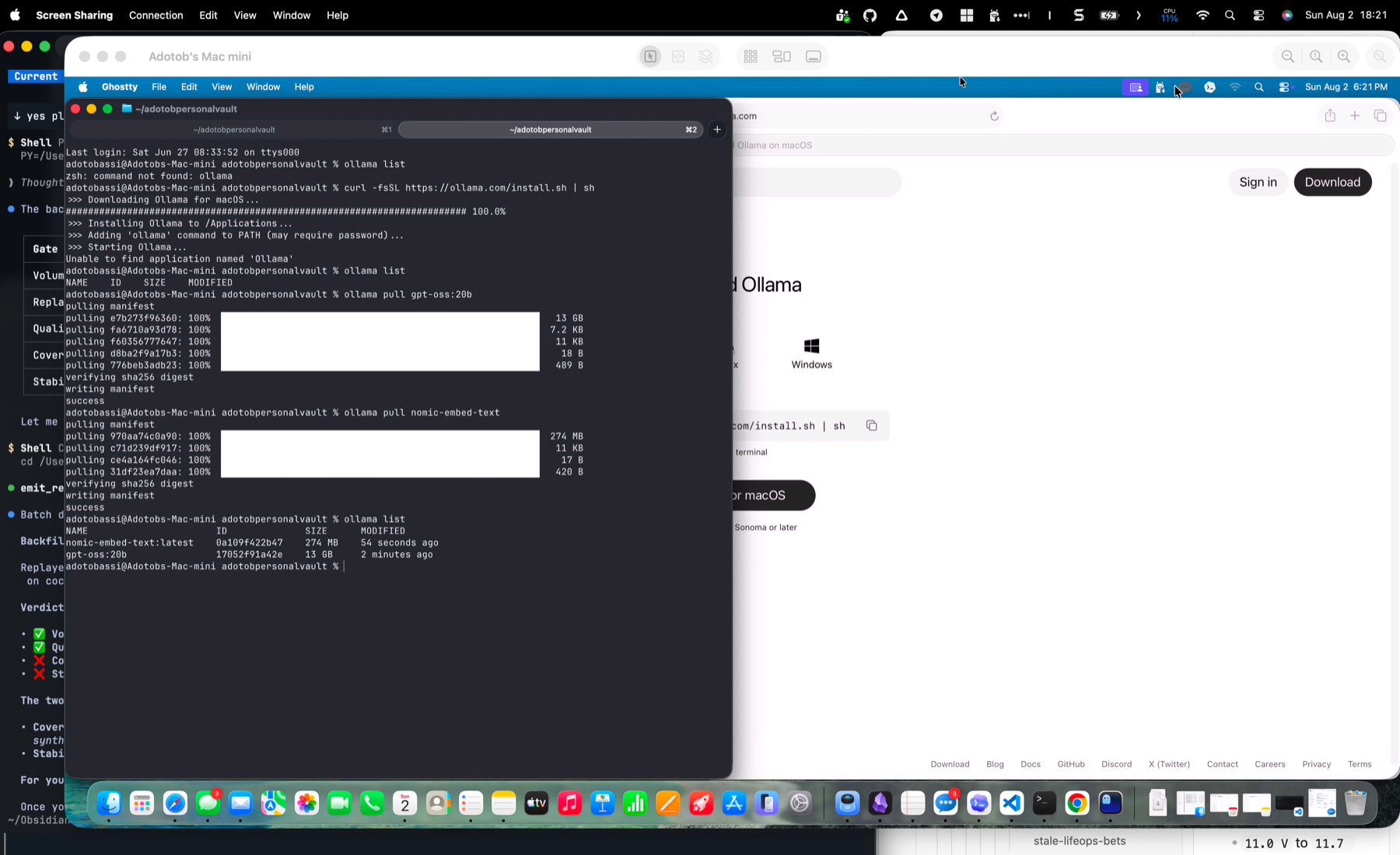The image size is (1400, 855).
Task: Open the Privacy footer link
Action: 1316,764
